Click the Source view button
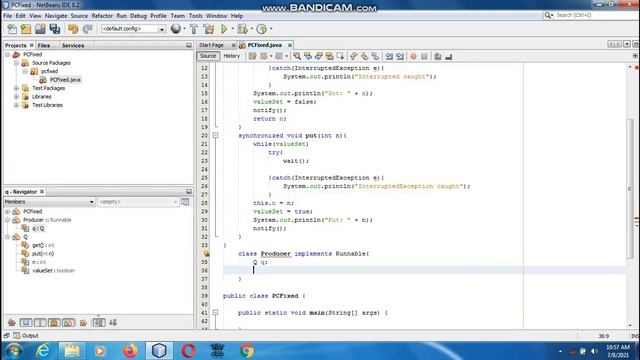Image resolution: width=640 pixels, height=360 pixels. point(208,56)
